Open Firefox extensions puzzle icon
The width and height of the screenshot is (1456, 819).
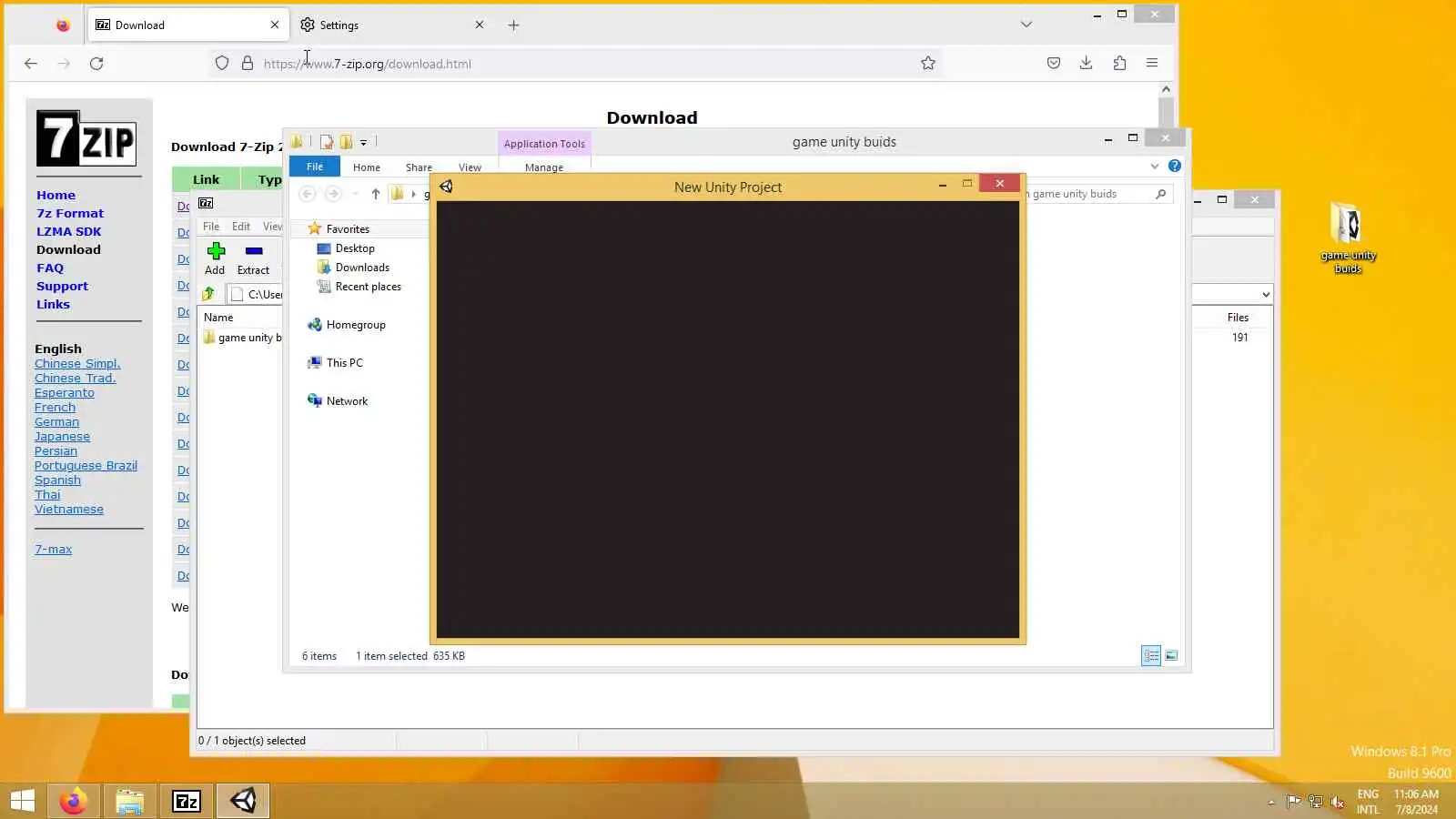pos(1119,64)
